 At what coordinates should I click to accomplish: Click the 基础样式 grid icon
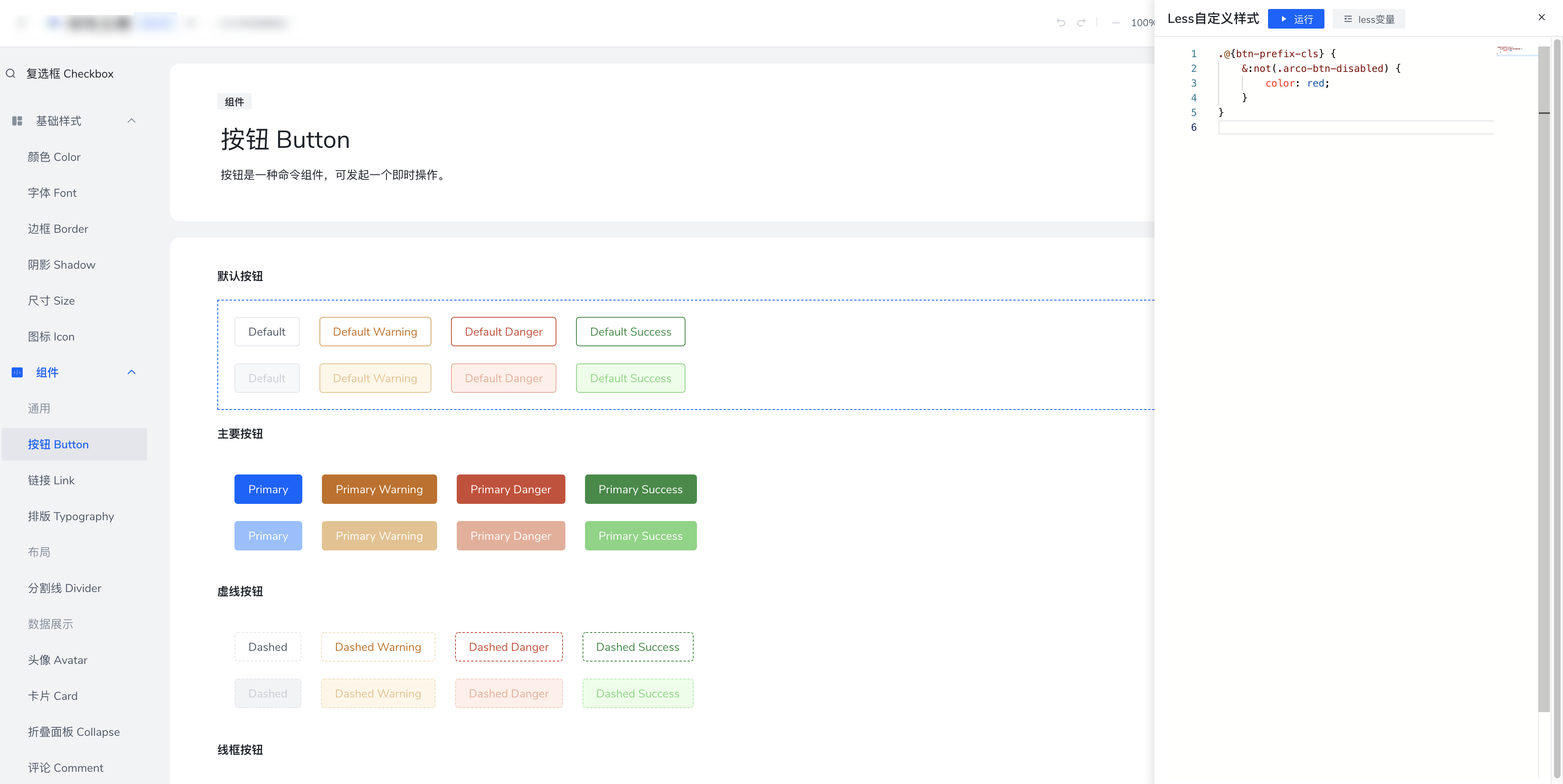click(x=17, y=120)
